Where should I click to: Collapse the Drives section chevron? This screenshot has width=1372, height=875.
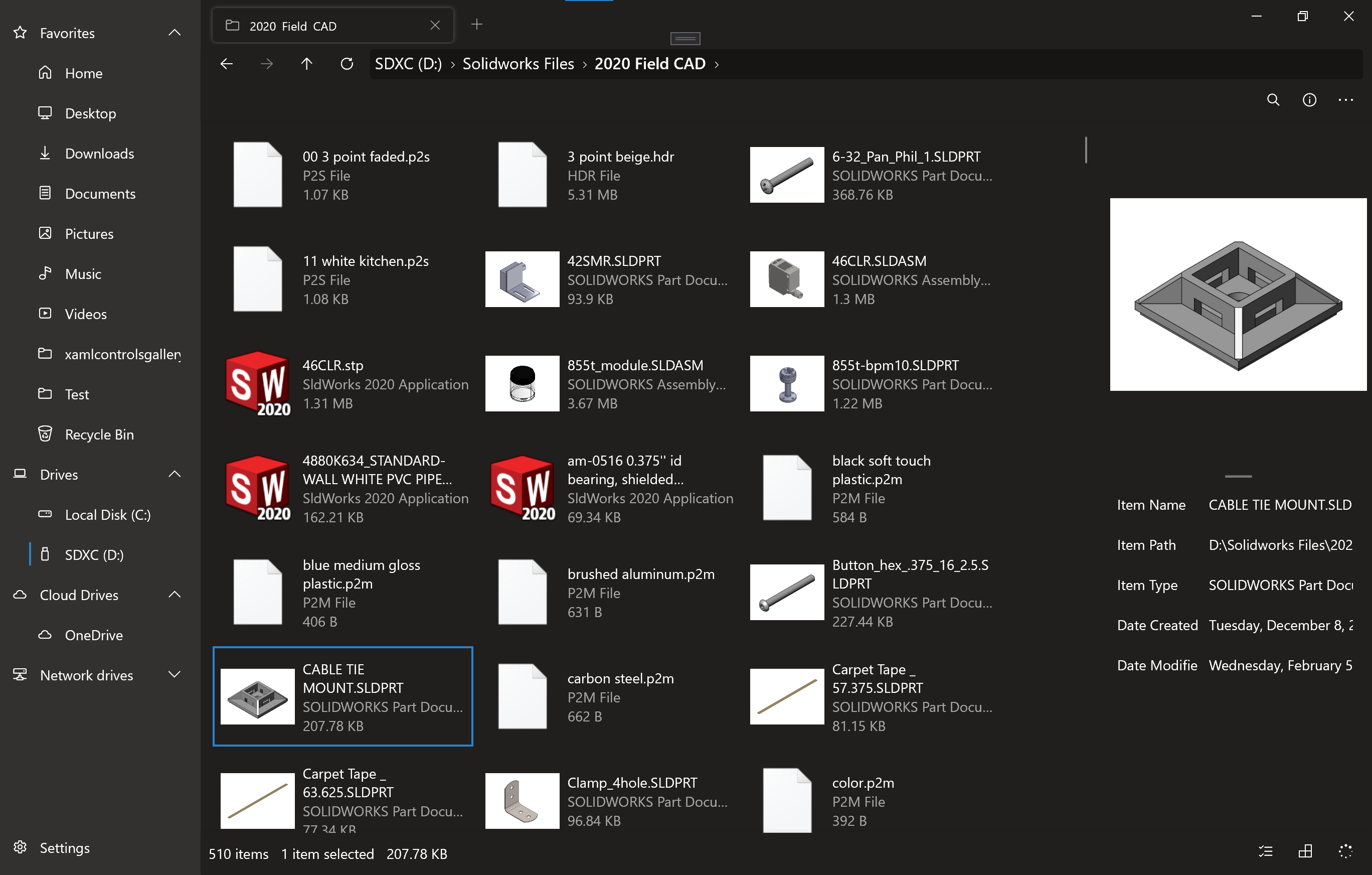(x=175, y=474)
